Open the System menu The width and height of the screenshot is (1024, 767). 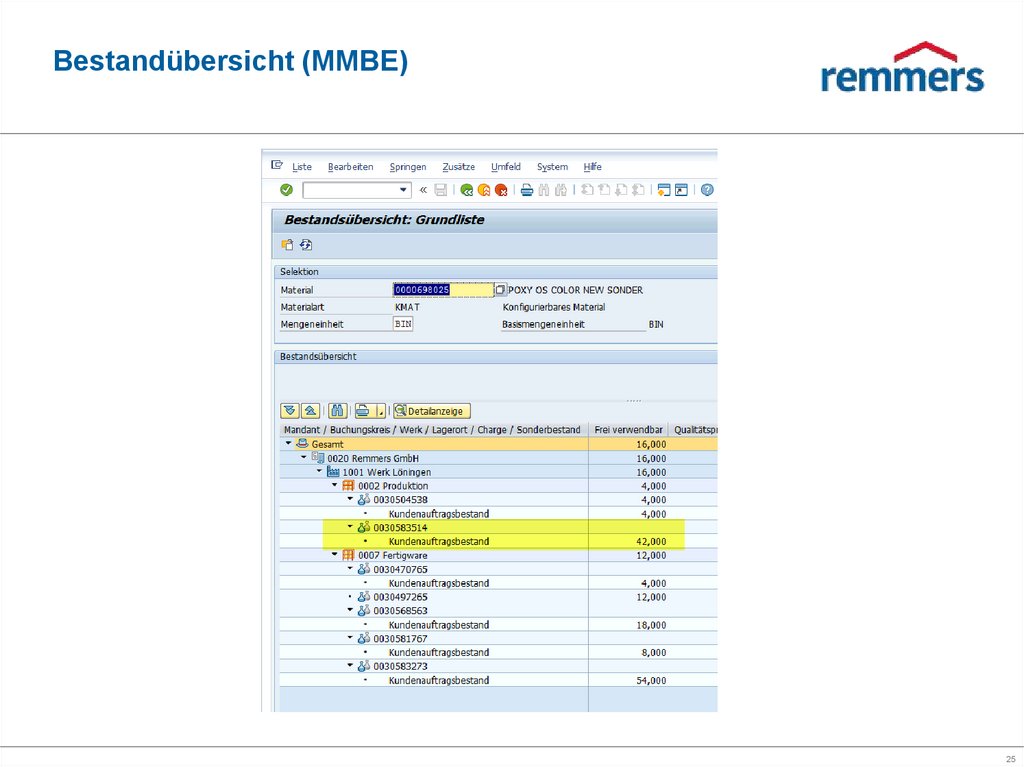(x=551, y=167)
